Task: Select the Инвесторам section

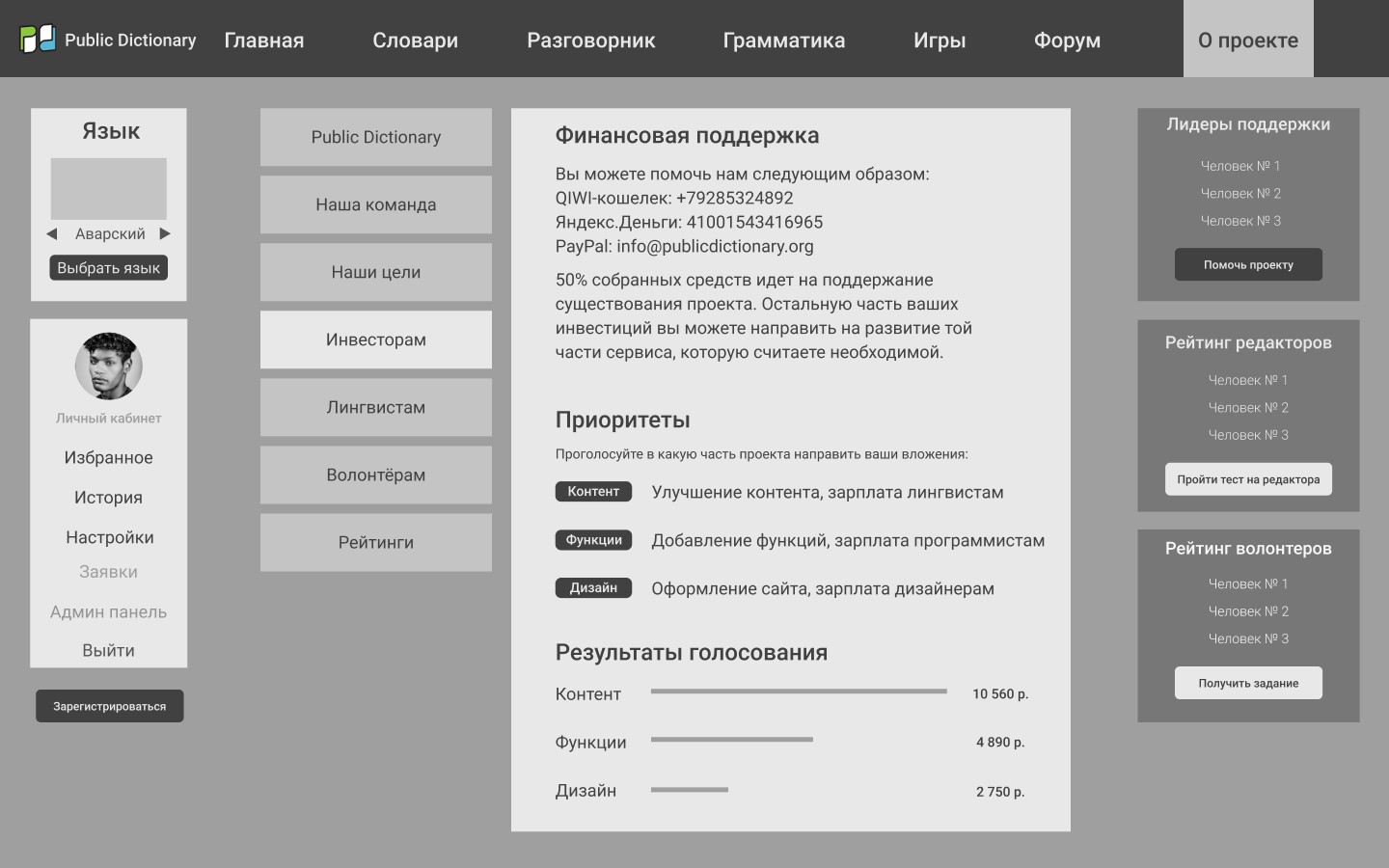Action: (x=376, y=339)
